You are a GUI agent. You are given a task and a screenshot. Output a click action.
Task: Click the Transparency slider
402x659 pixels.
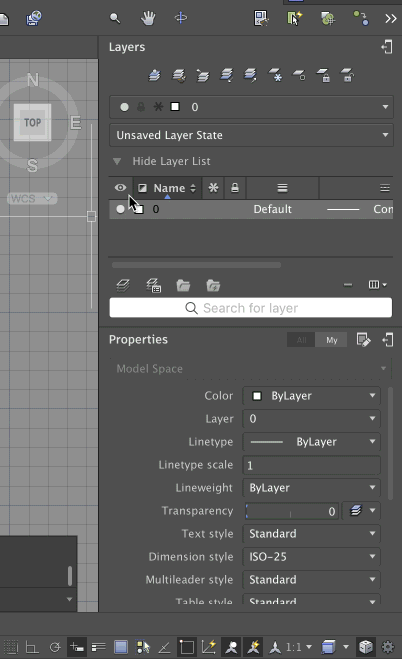291,511
